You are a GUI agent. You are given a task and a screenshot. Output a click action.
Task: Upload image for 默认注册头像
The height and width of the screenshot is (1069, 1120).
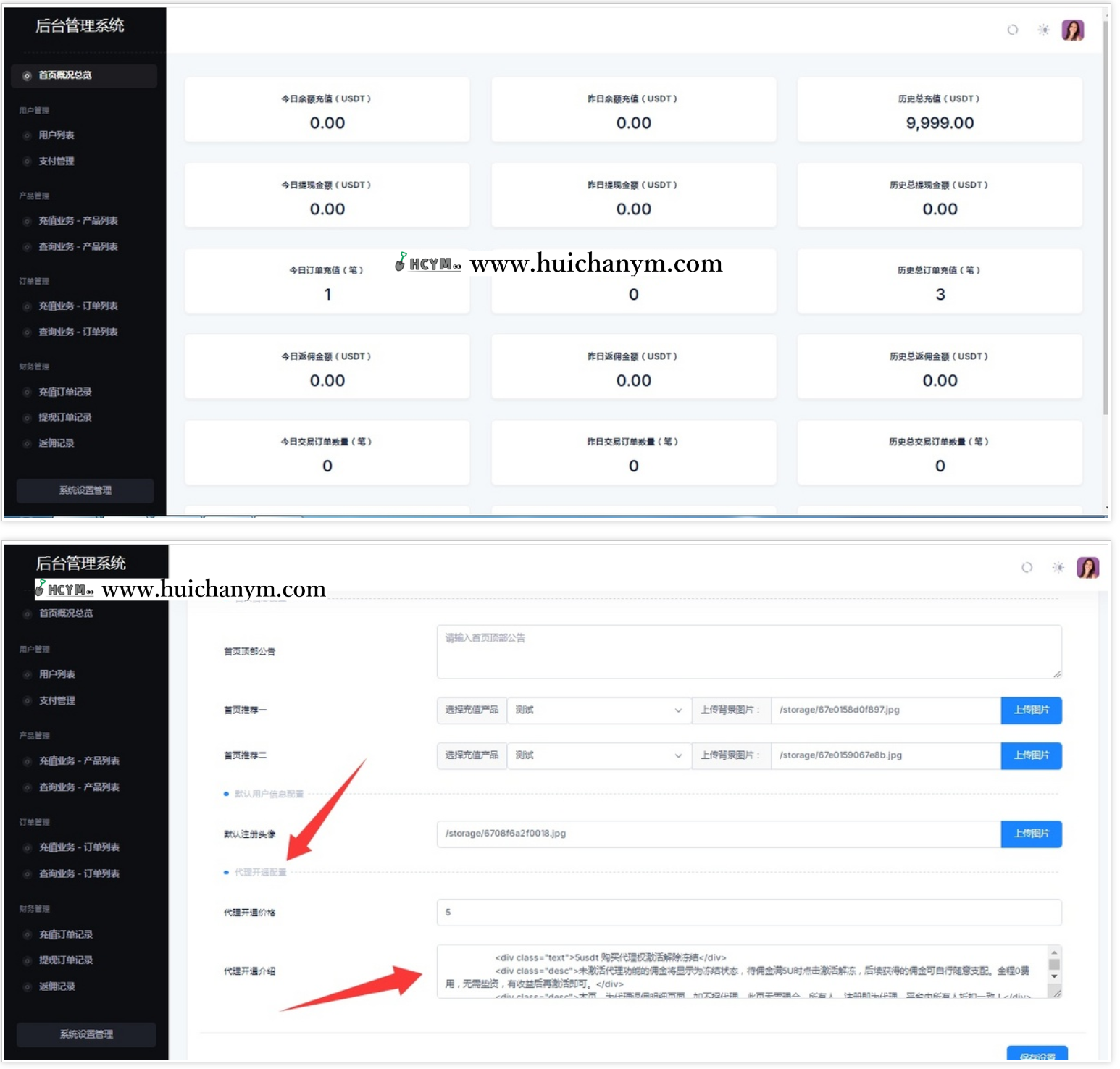(1031, 834)
